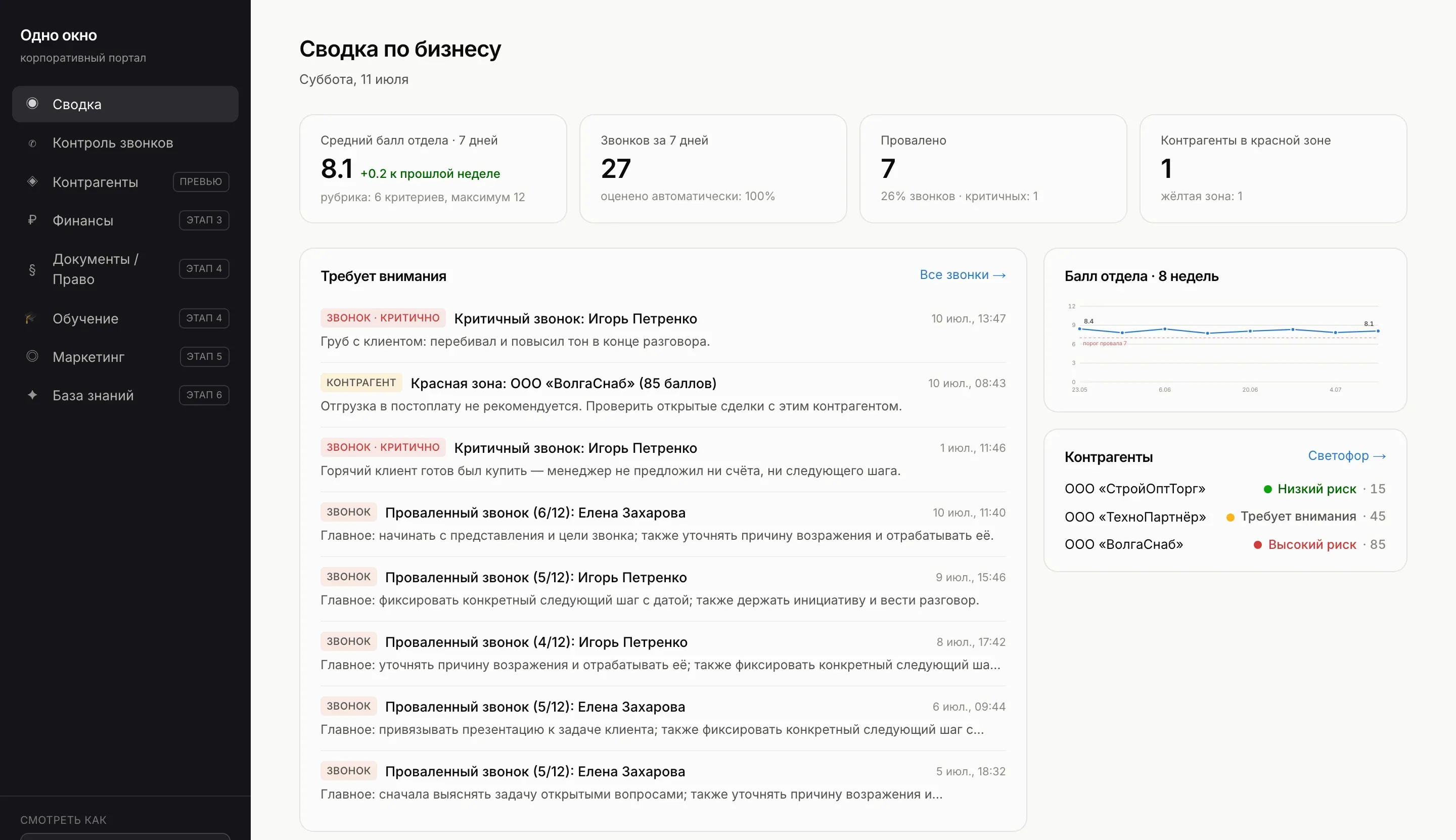The width and height of the screenshot is (1456, 840).
Task: Click the diamond icon beside Контрагенты
Action: pos(32,181)
